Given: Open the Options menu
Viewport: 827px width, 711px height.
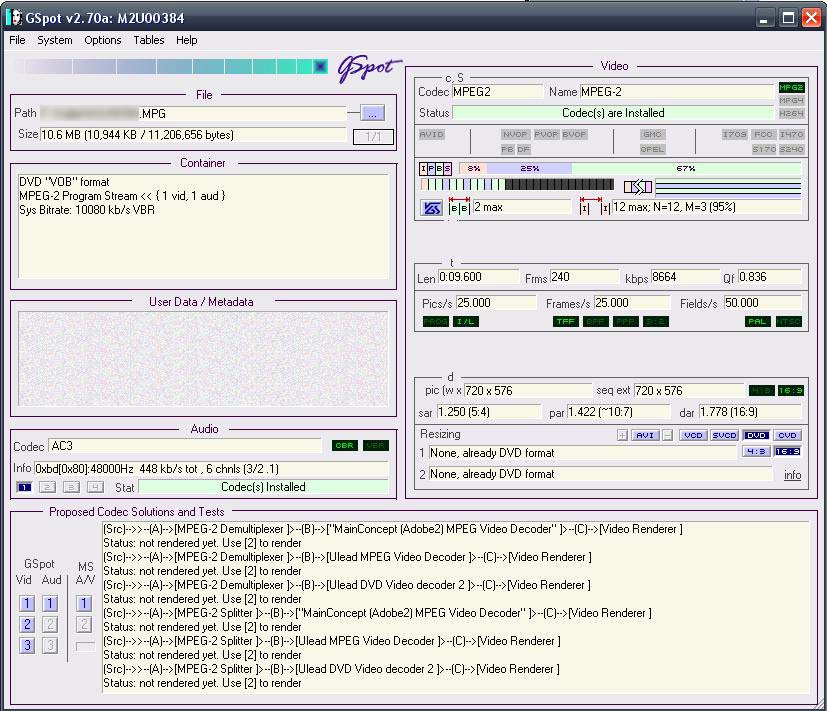Looking at the screenshot, I should (103, 40).
